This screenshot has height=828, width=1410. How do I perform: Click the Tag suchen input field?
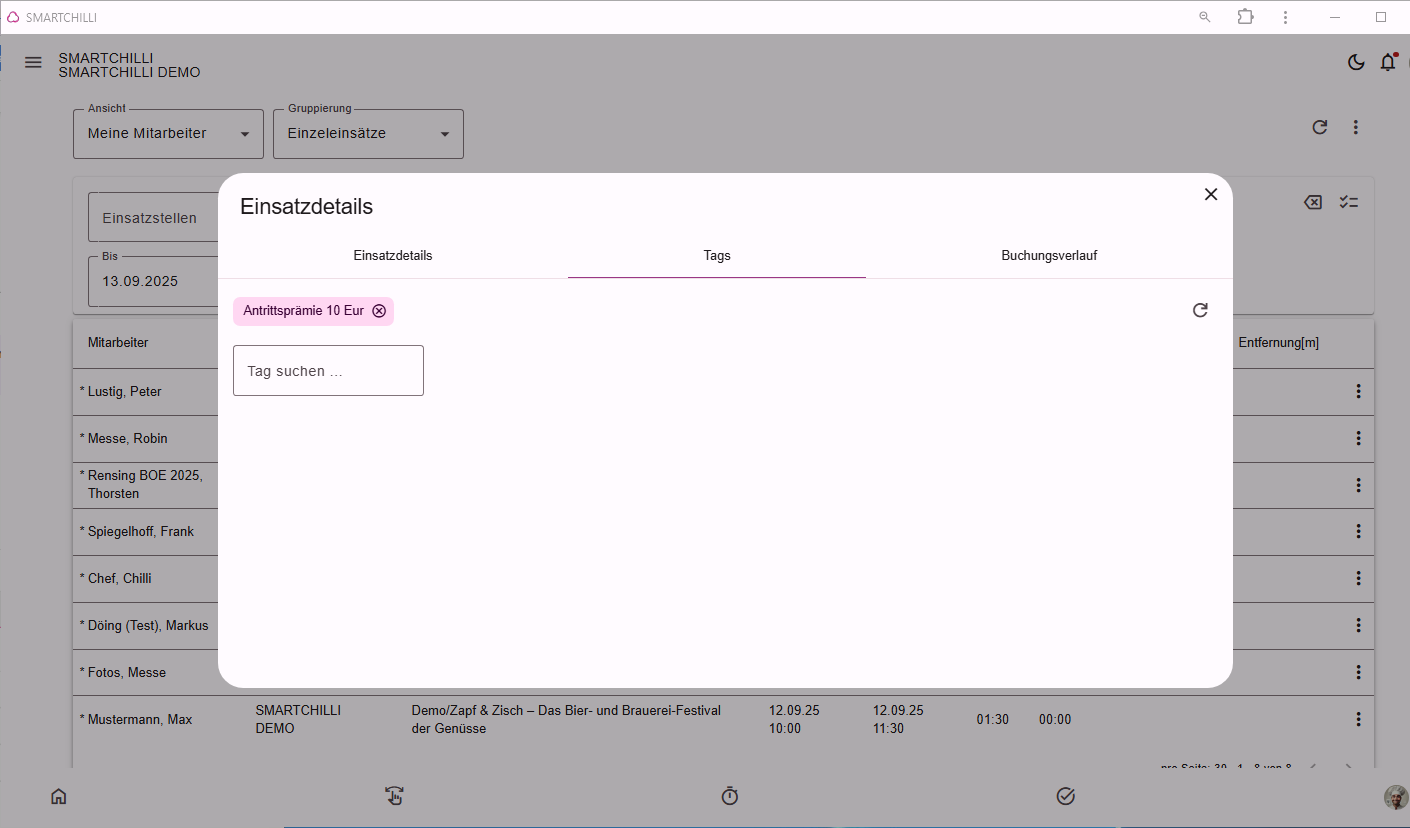[x=328, y=371]
